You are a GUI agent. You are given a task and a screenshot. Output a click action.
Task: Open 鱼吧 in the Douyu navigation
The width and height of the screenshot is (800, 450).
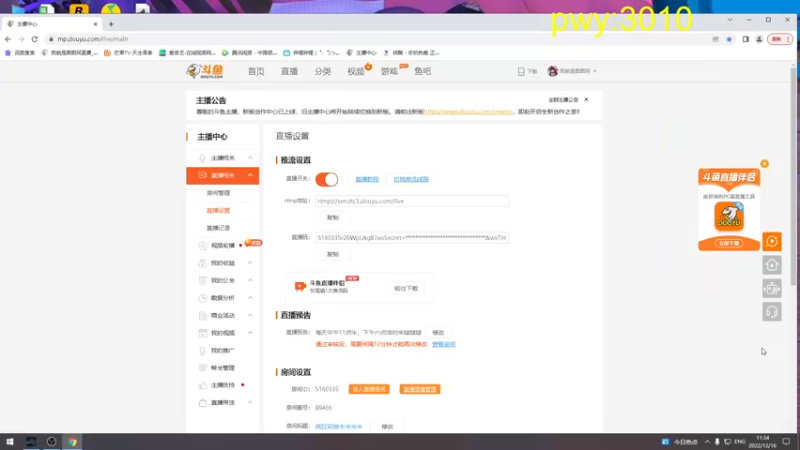pyautogui.click(x=422, y=71)
